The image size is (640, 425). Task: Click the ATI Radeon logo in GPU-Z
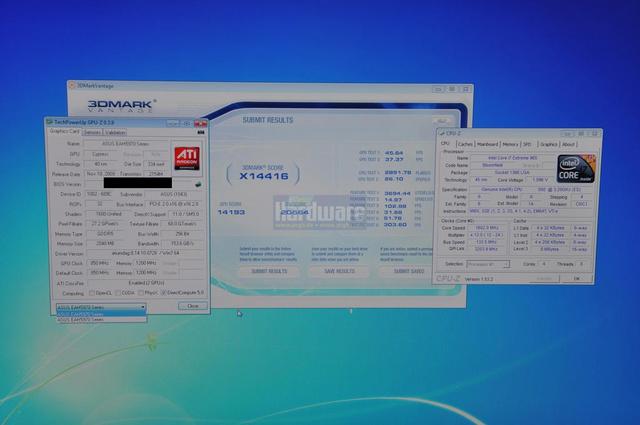187,158
